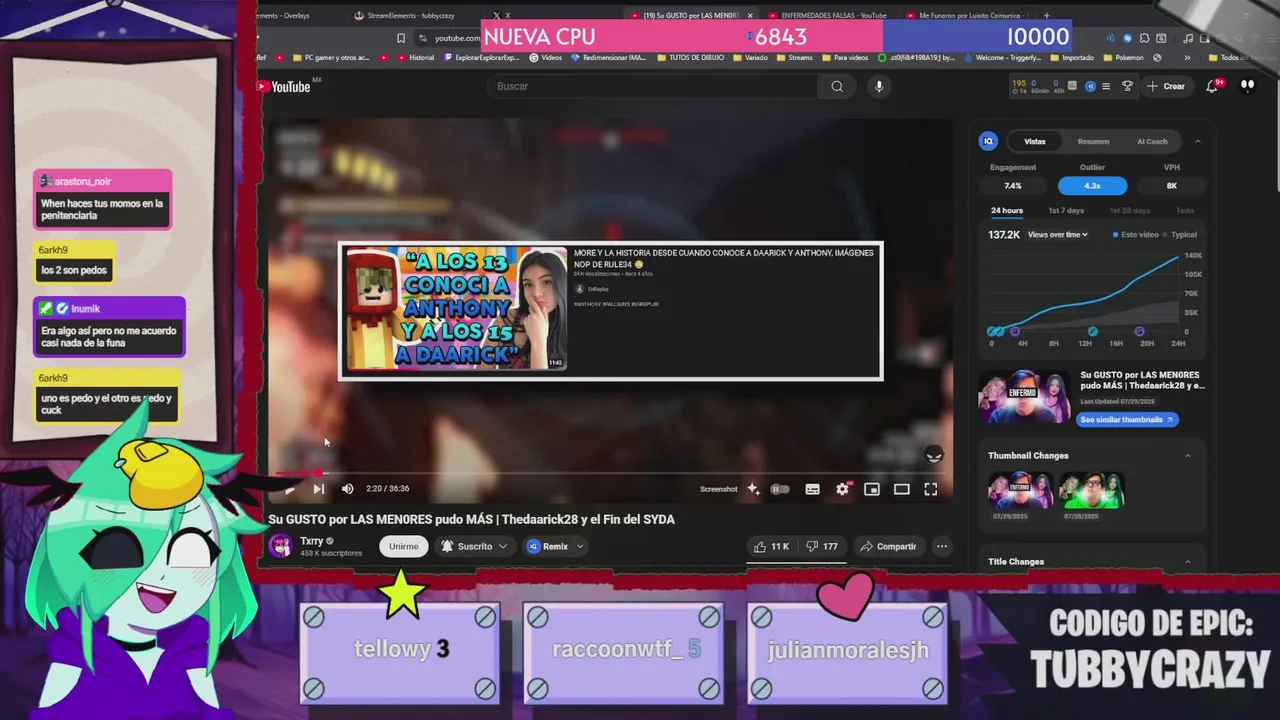This screenshot has width=1280, height=720.
Task: Toggle the player autoplay switch
Action: click(780, 489)
